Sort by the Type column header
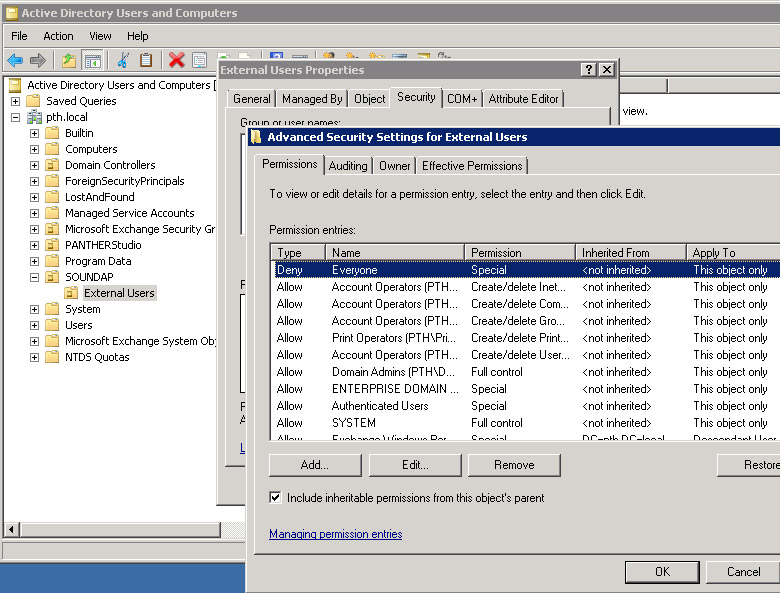 pyautogui.click(x=298, y=253)
